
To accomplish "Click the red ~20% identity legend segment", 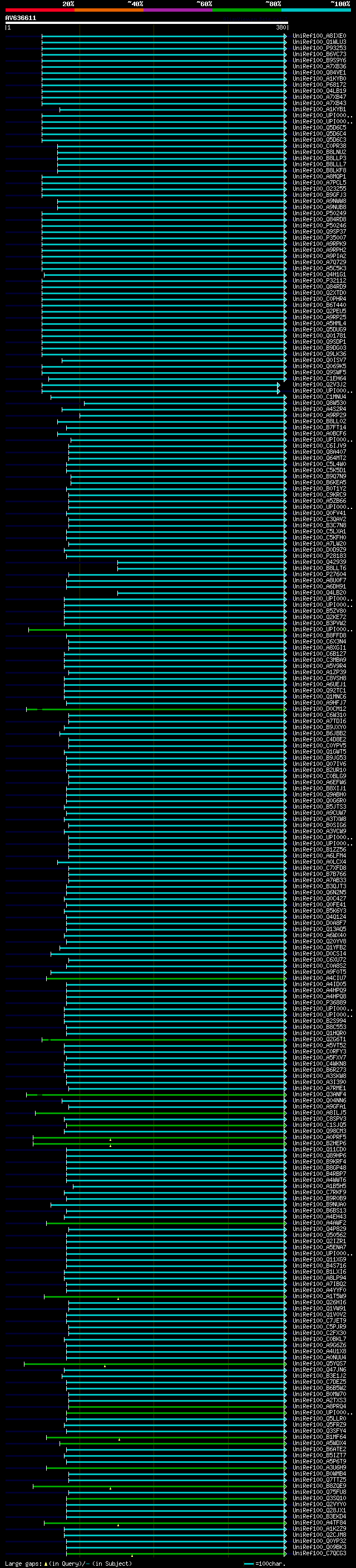I will [x=39, y=10].
